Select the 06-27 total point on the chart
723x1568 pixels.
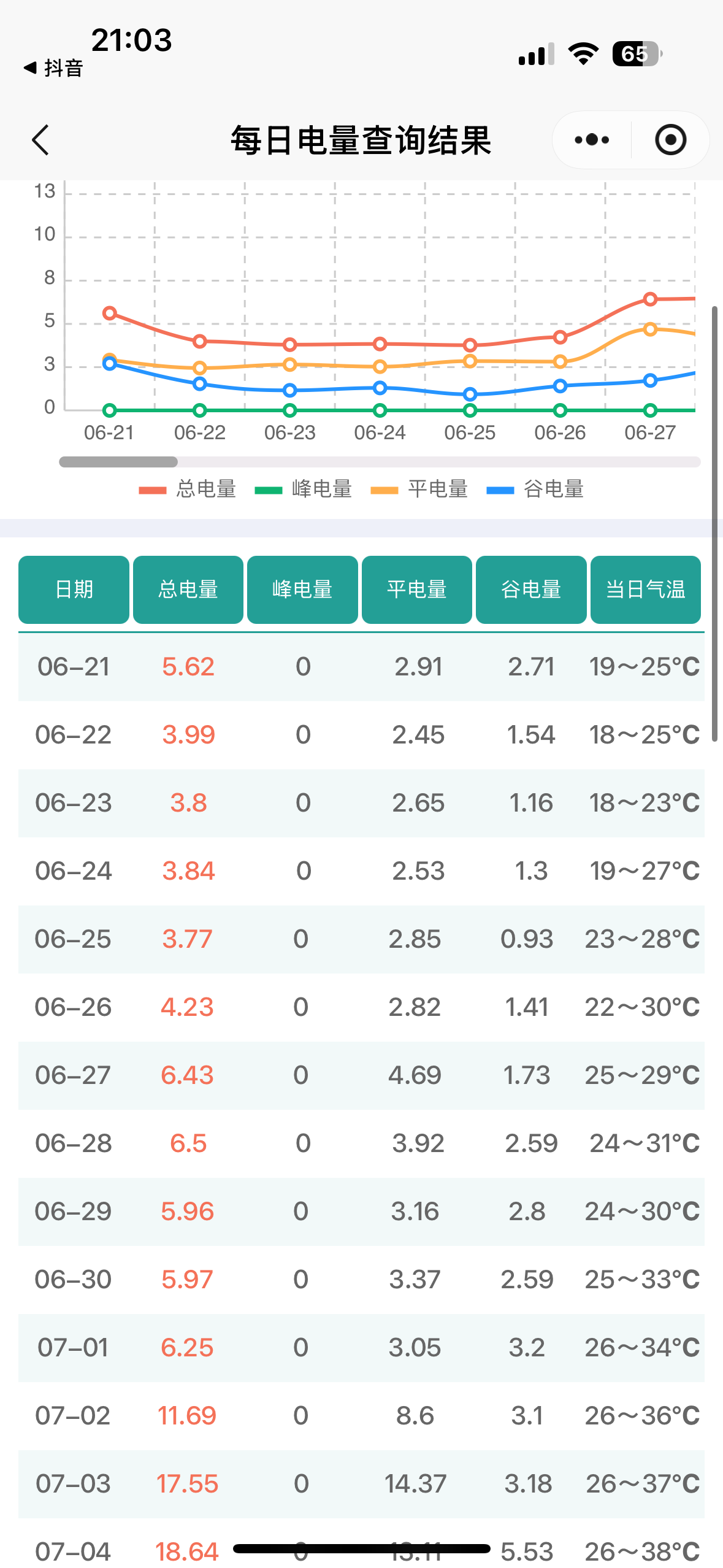tap(650, 299)
